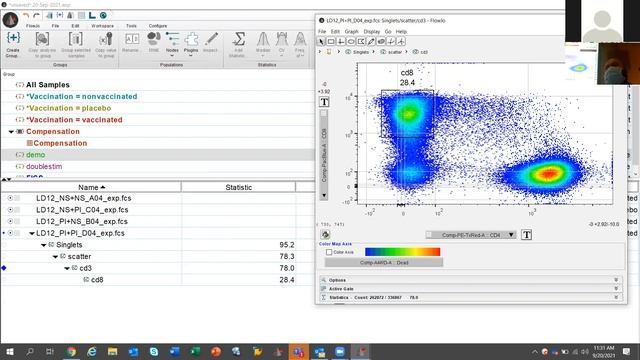Open the Nodes dropdown in ribbon
Image resolution: width=640 pixels, height=360 pixels.
(x=172, y=44)
